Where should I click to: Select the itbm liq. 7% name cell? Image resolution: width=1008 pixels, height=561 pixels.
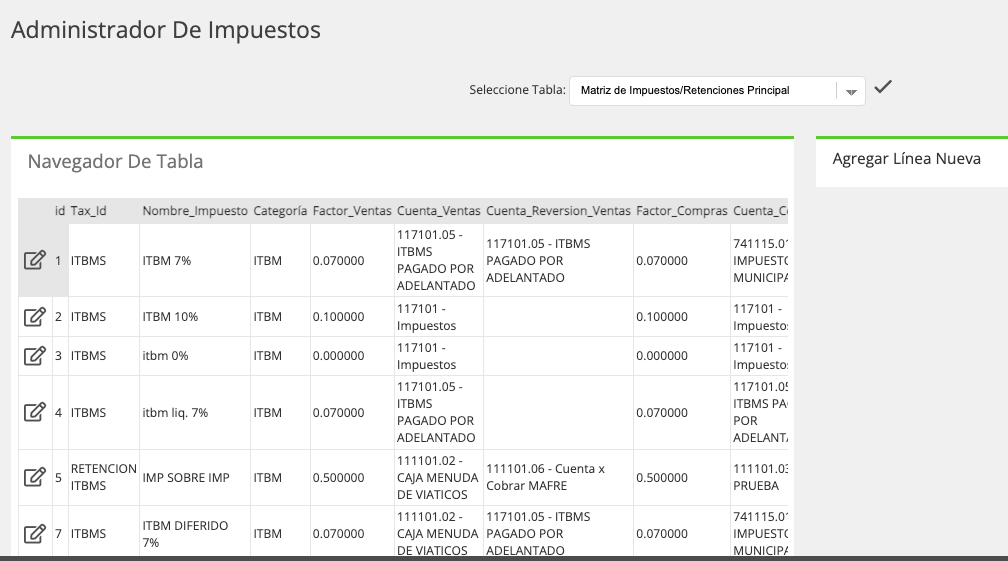click(194, 413)
